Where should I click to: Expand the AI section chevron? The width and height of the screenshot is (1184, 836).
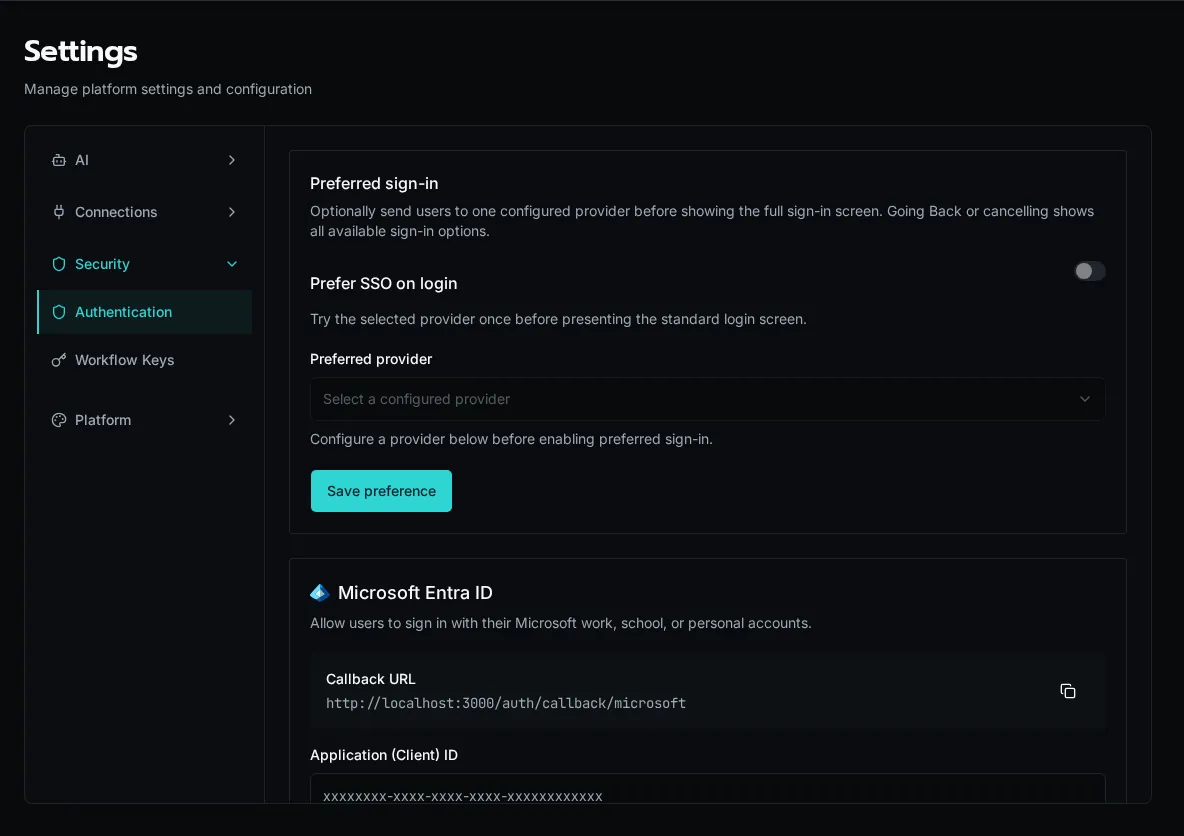click(232, 160)
